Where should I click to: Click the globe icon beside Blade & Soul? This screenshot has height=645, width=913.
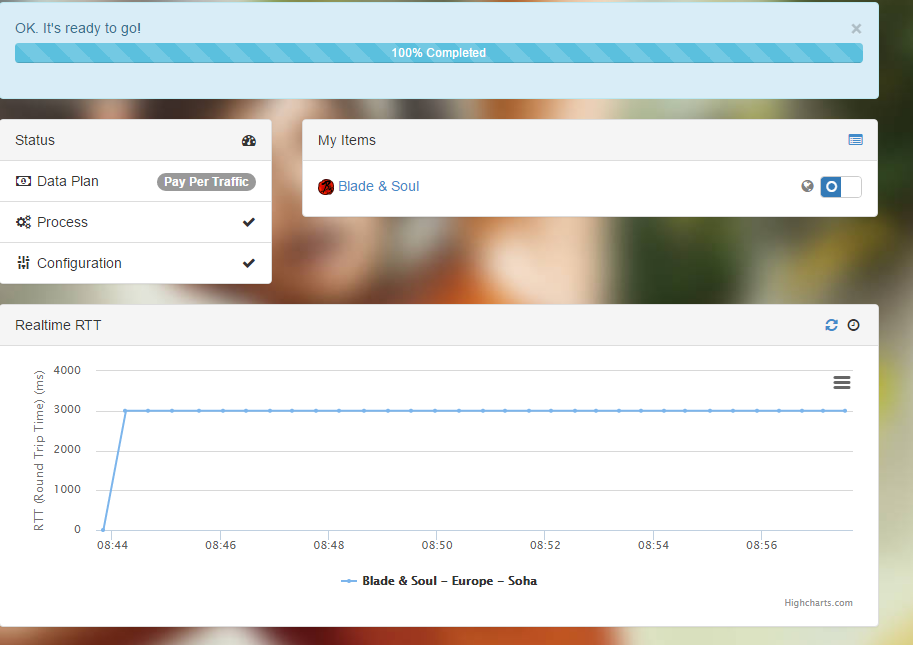(807, 186)
